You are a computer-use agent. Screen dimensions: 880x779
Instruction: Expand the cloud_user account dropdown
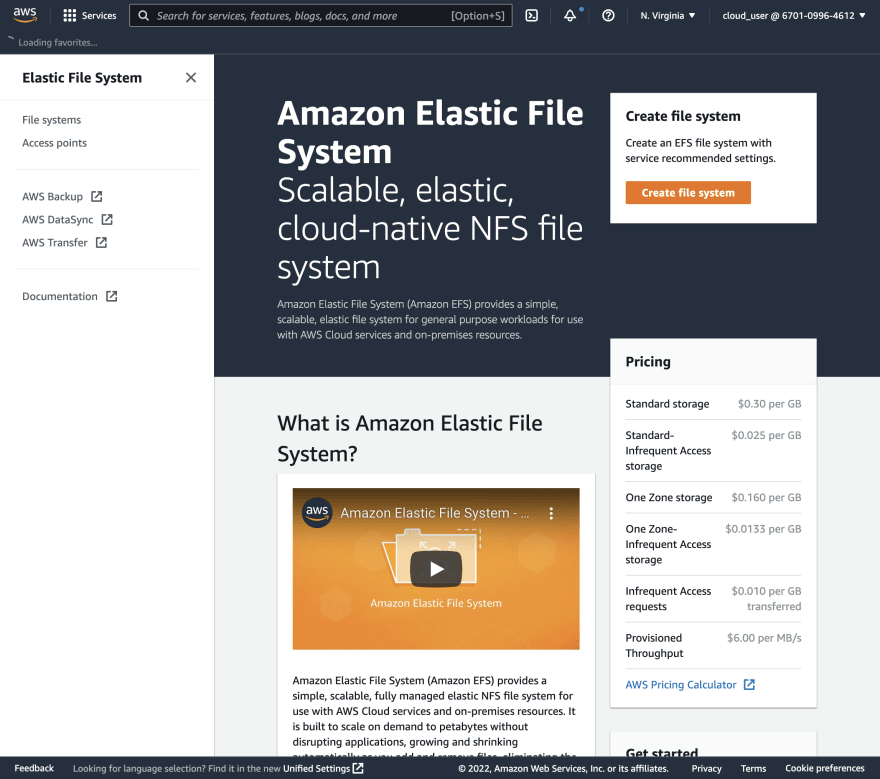point(794,16)
